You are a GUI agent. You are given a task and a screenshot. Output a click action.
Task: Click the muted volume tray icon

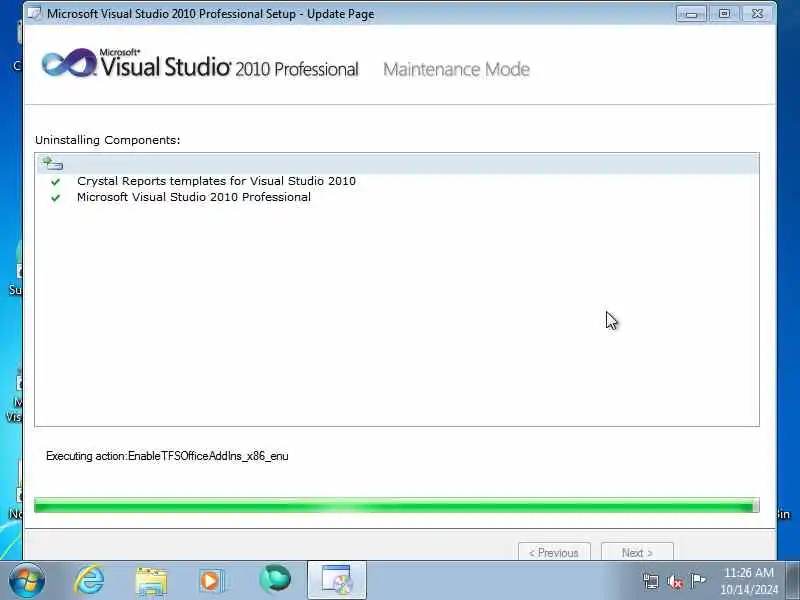[674, 581]
